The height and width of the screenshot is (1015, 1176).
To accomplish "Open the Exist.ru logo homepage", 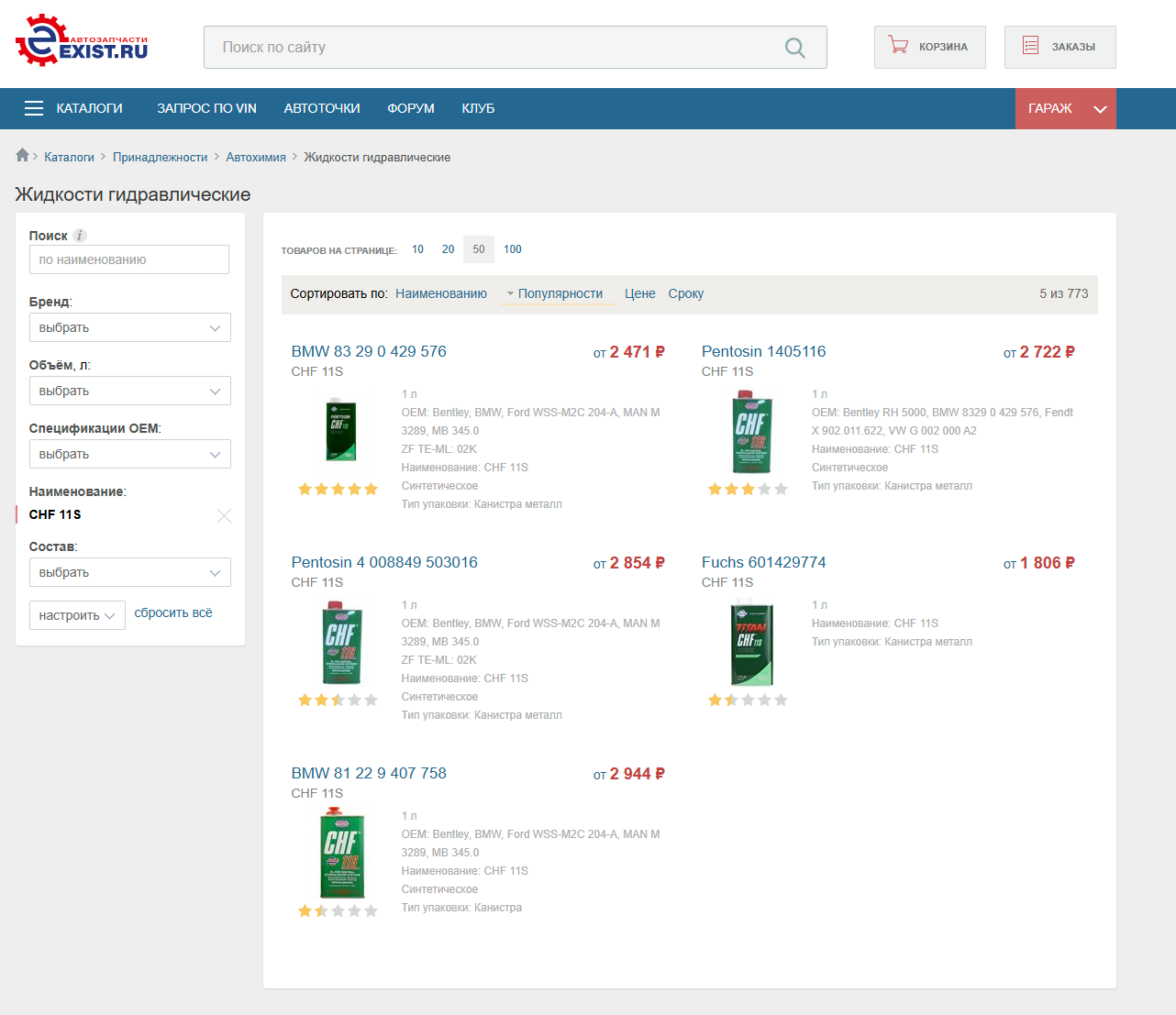I will pos(82,39).
